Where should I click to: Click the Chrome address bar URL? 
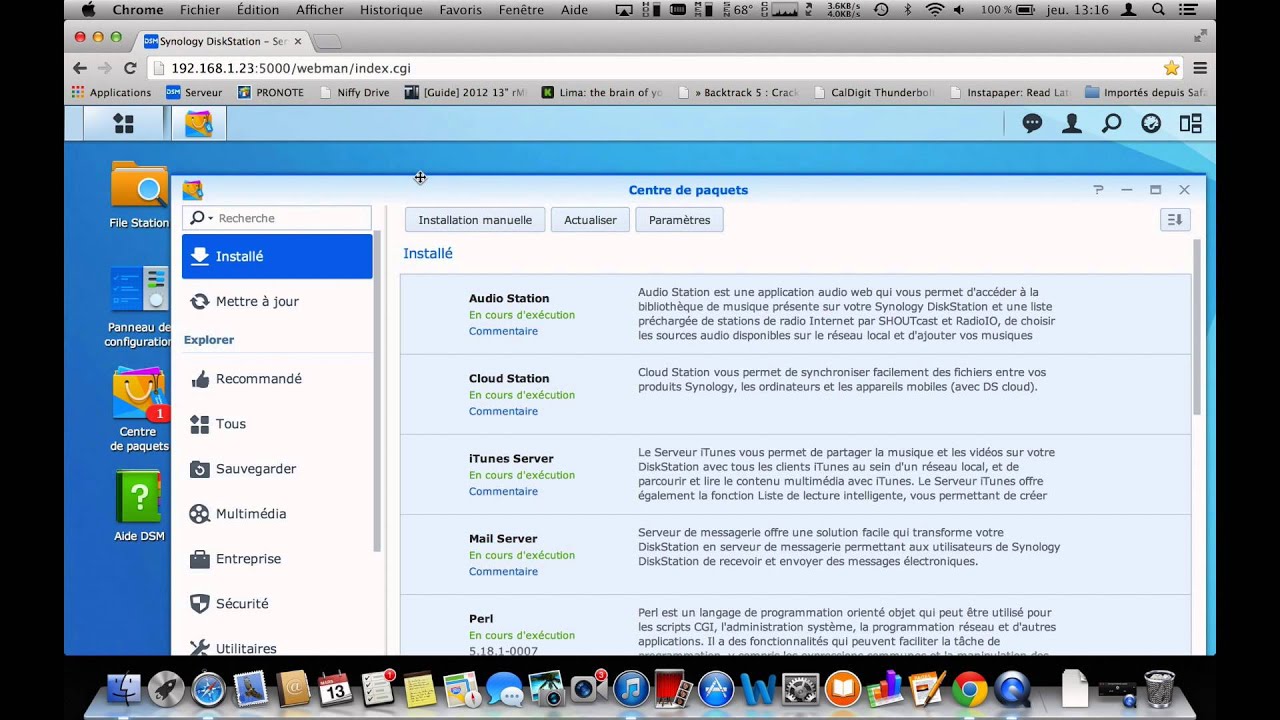coord(290,68)
